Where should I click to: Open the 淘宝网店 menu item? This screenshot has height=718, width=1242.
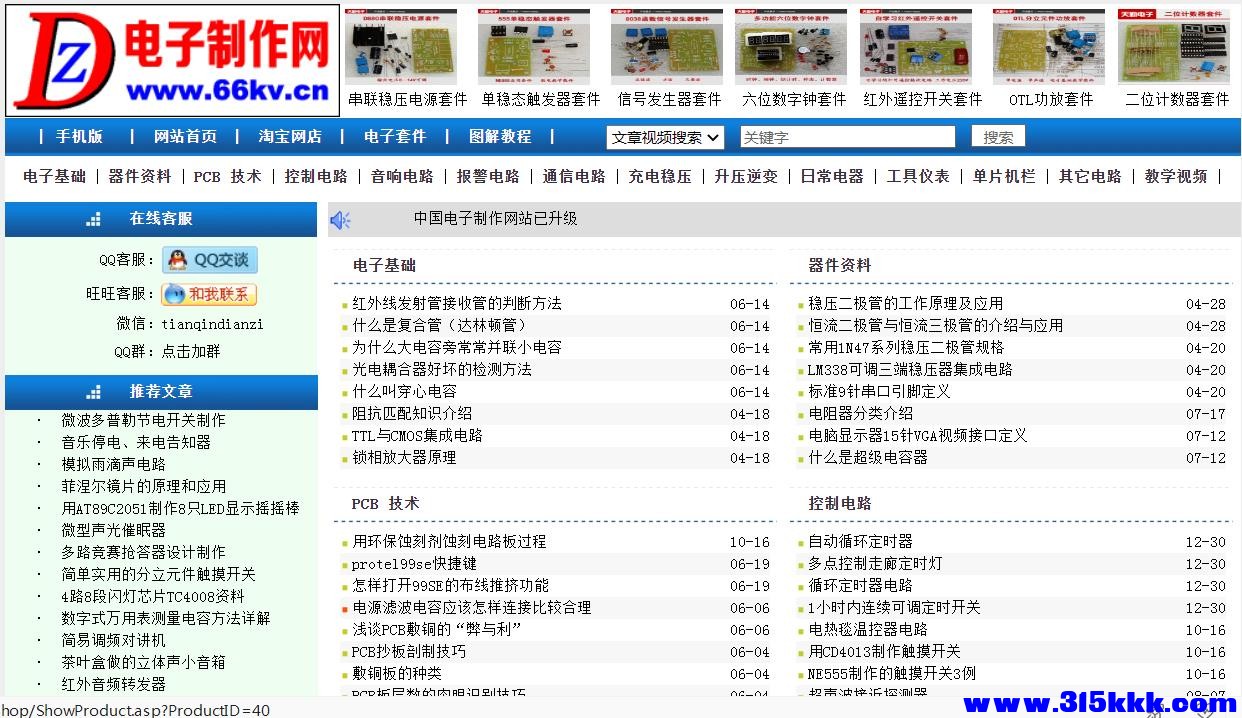289,136
